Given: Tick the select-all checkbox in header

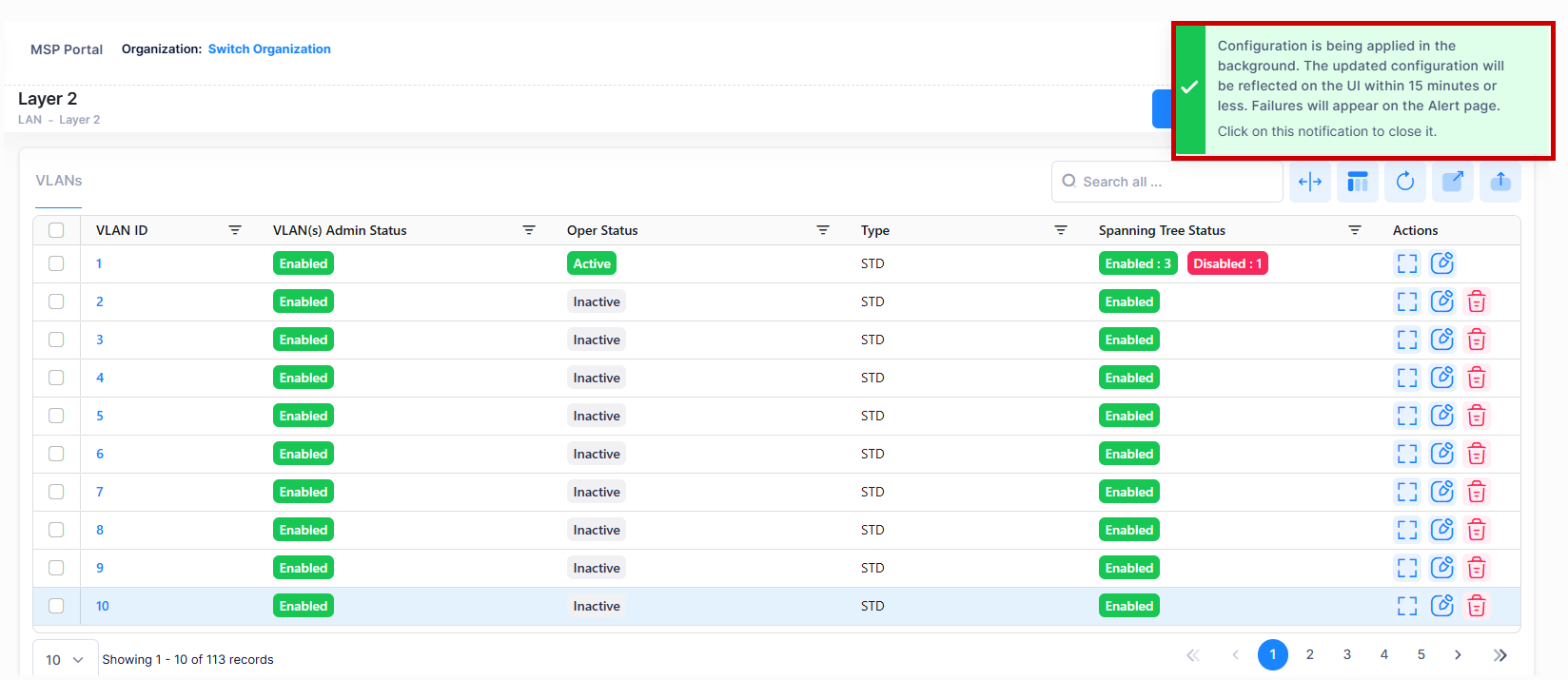Looking at the screenshot, I should (x=56, y=230).
